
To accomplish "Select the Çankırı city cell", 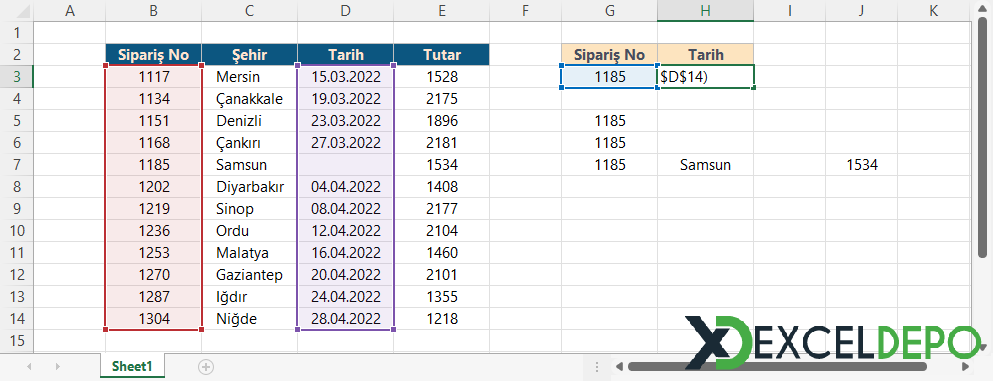I will (x=250, y=142).
